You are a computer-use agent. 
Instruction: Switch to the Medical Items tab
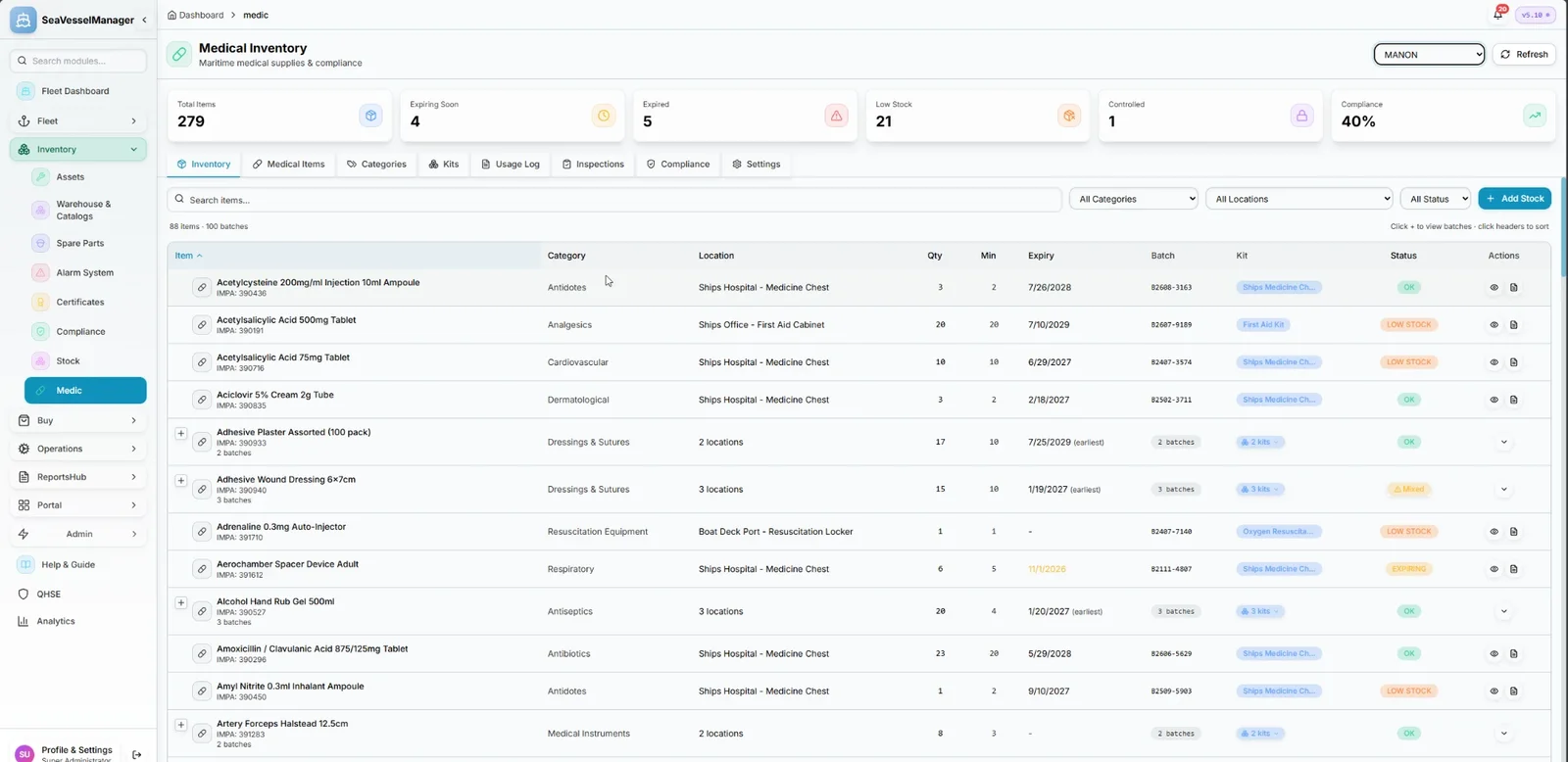[288, 165]
